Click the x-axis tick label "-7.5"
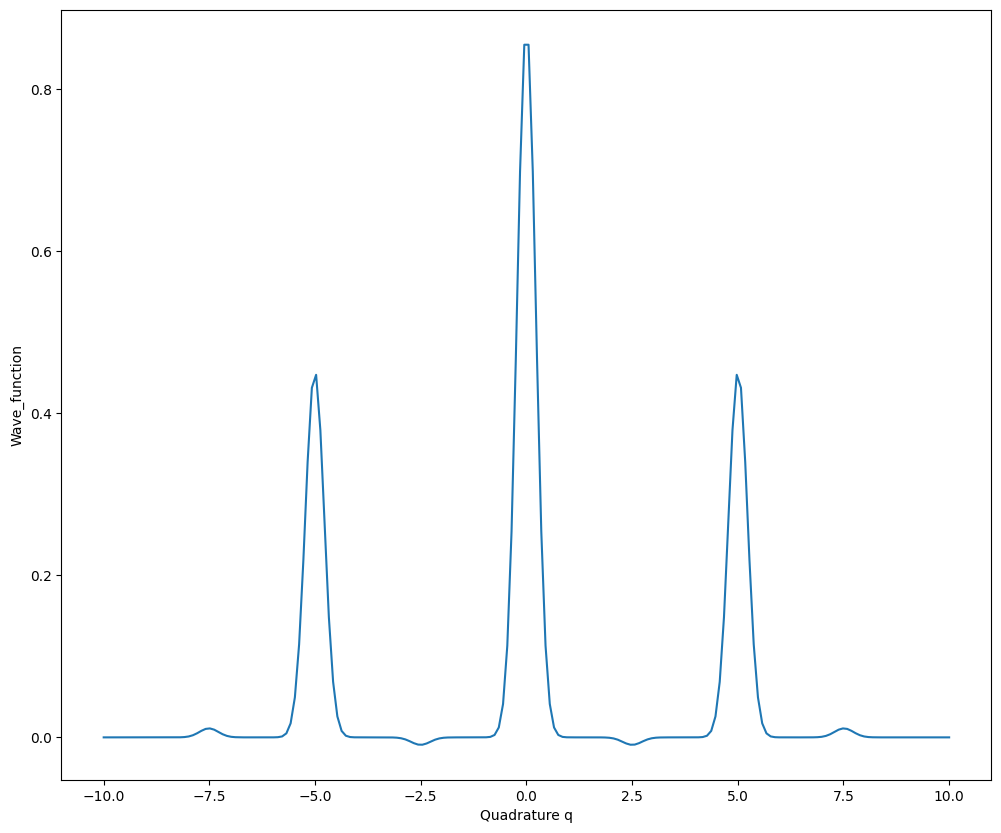 click(208, 796)
